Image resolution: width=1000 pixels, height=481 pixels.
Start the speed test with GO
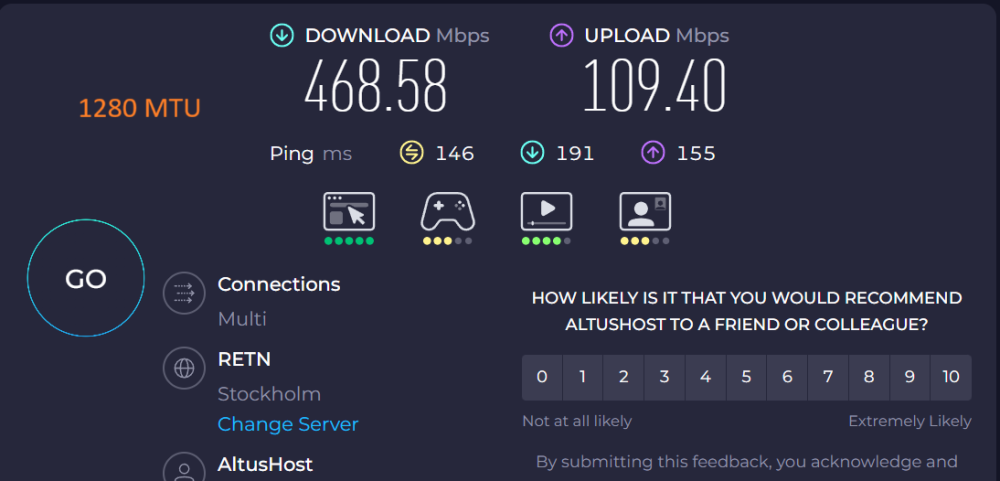click(x=86, y=278)
